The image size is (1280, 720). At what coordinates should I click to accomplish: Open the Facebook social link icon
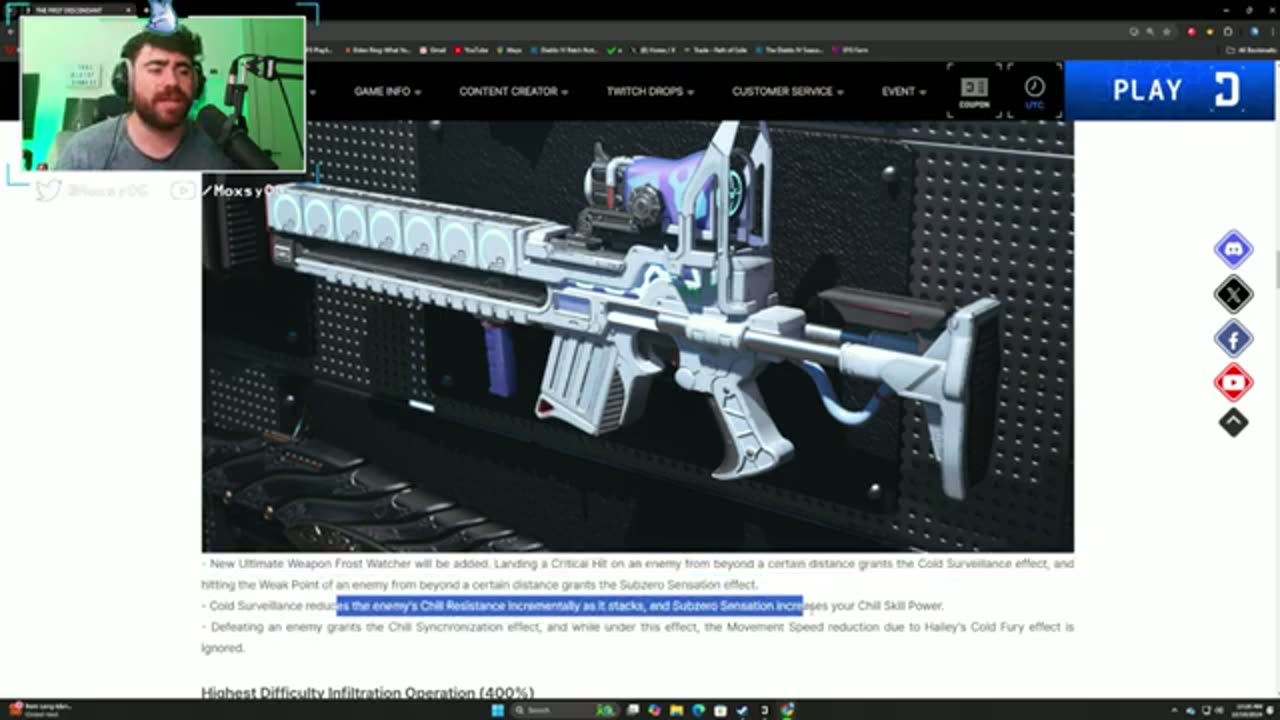click(x=1233, y=339)
